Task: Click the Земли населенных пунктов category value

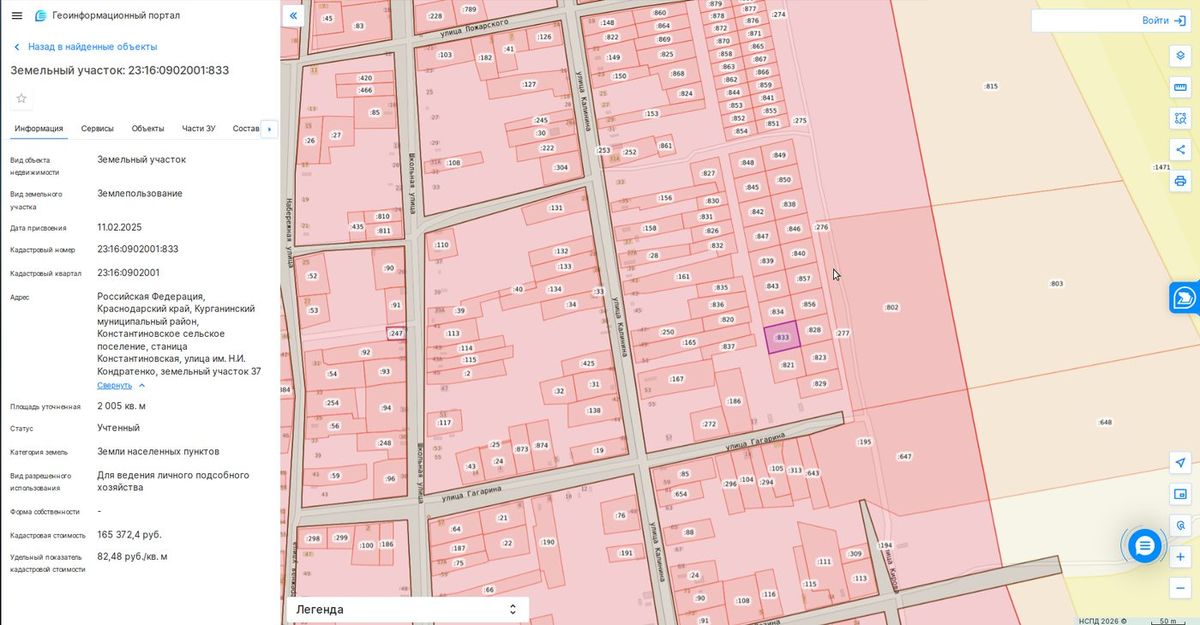Action: point(158,451)
